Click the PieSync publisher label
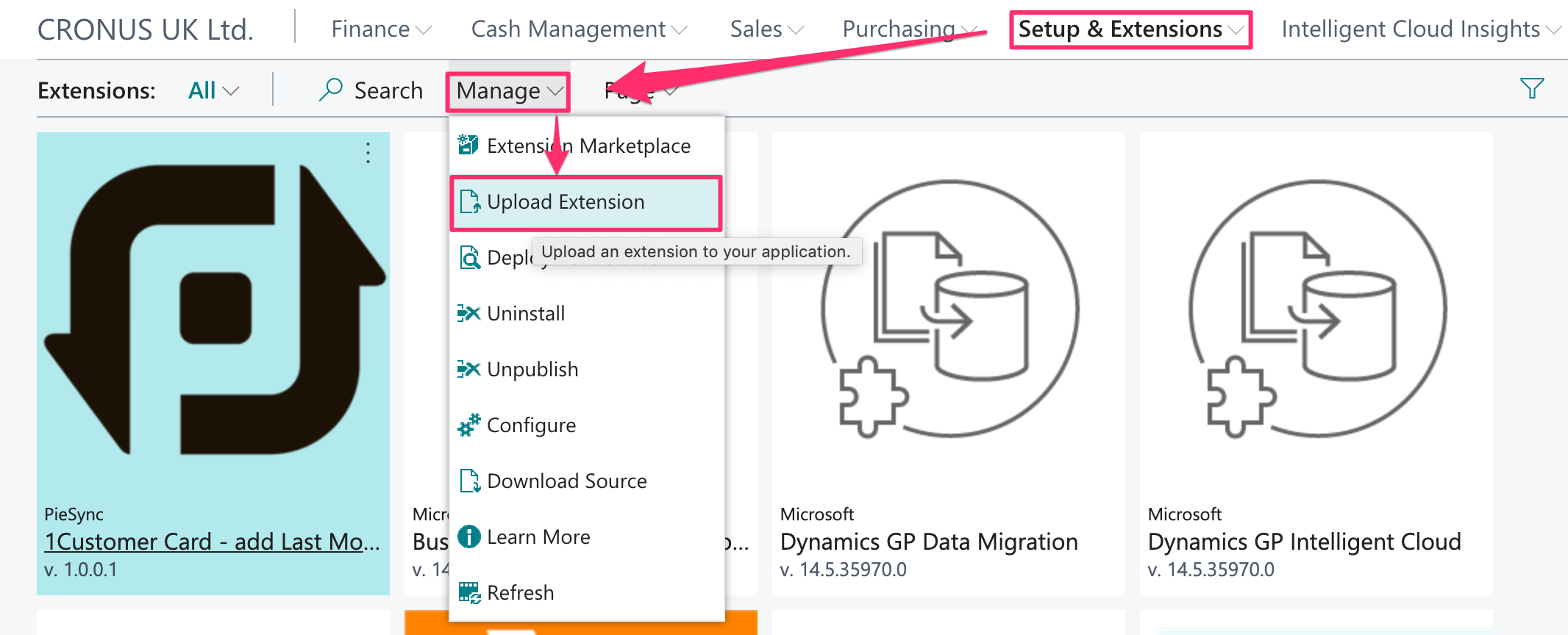This screenshot has height=635, width=1568. [x=74, y=514]
